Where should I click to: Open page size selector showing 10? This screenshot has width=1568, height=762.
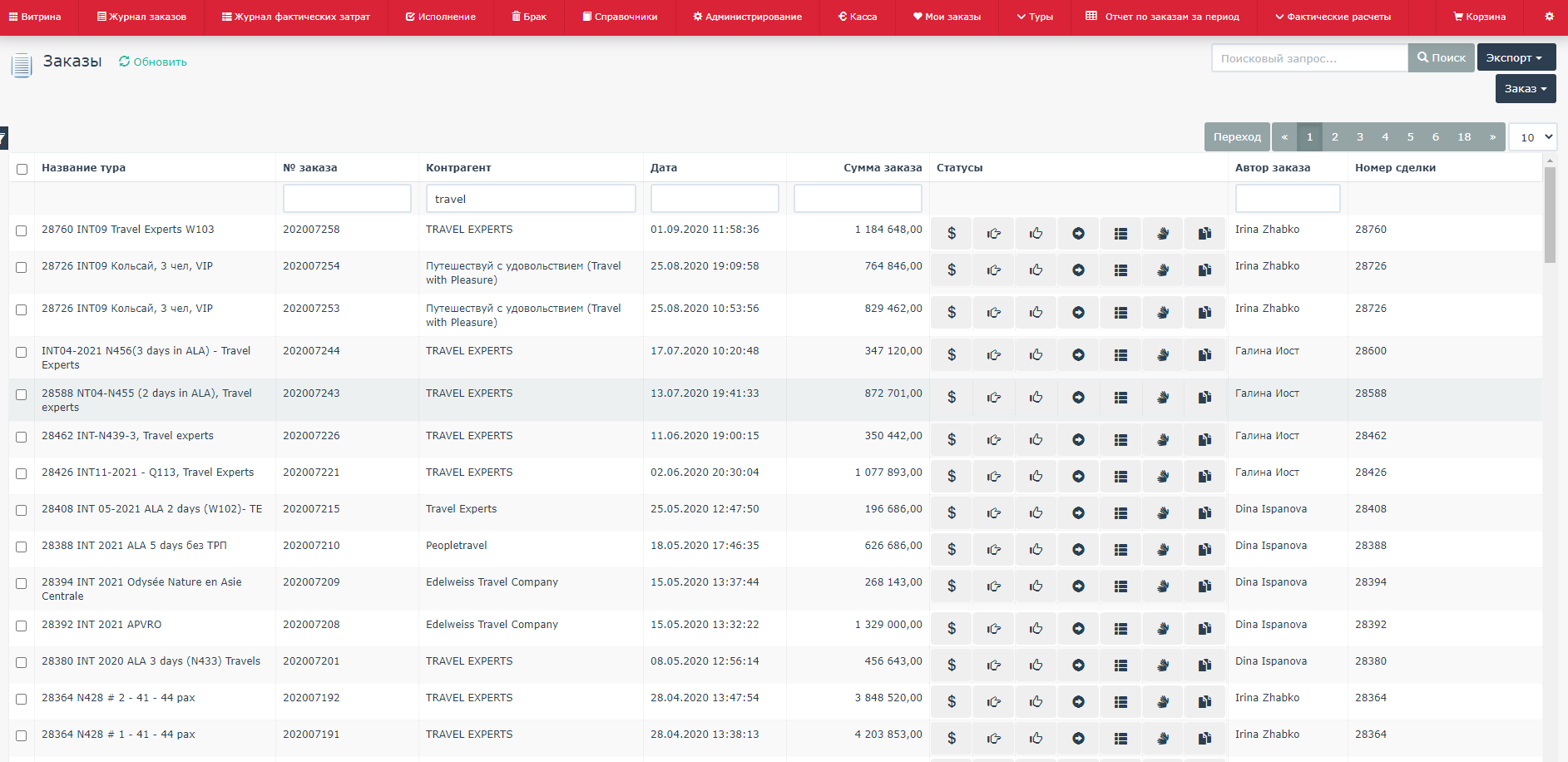[1533, 137]
